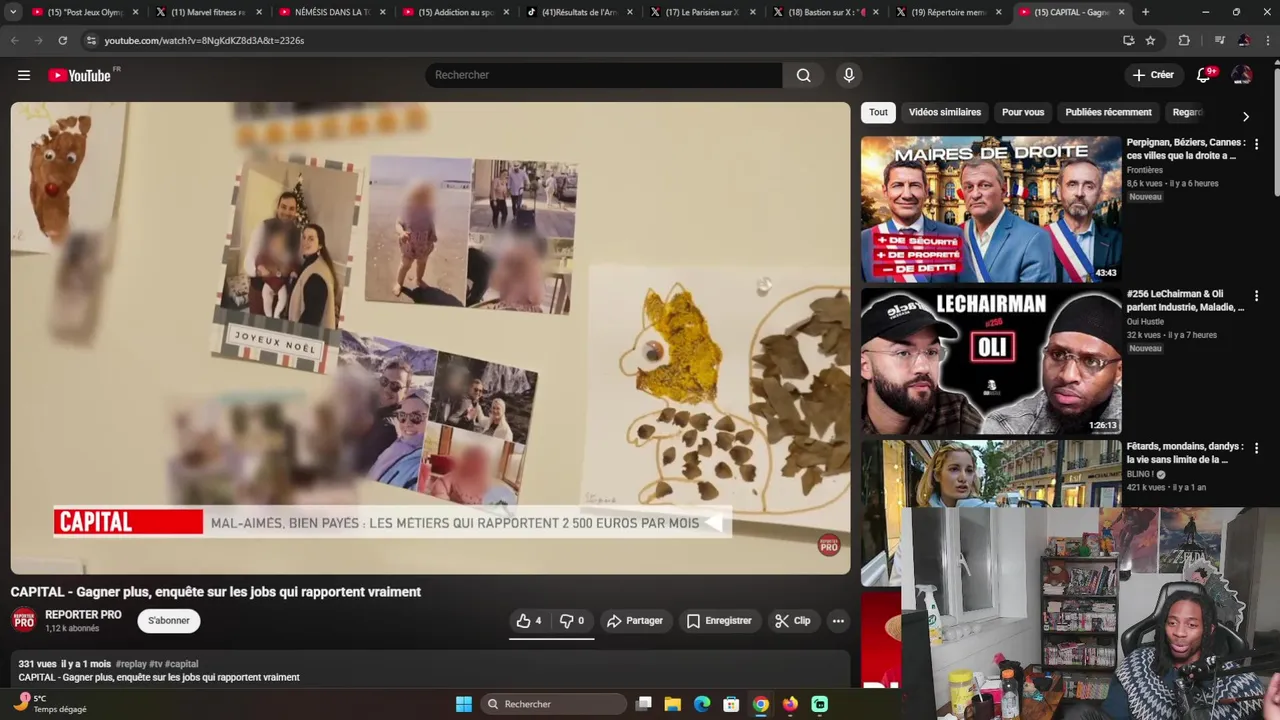Dislike the video with the thumbs-down
Viewport: 1280px width, 720px height.
coord(572,621)
